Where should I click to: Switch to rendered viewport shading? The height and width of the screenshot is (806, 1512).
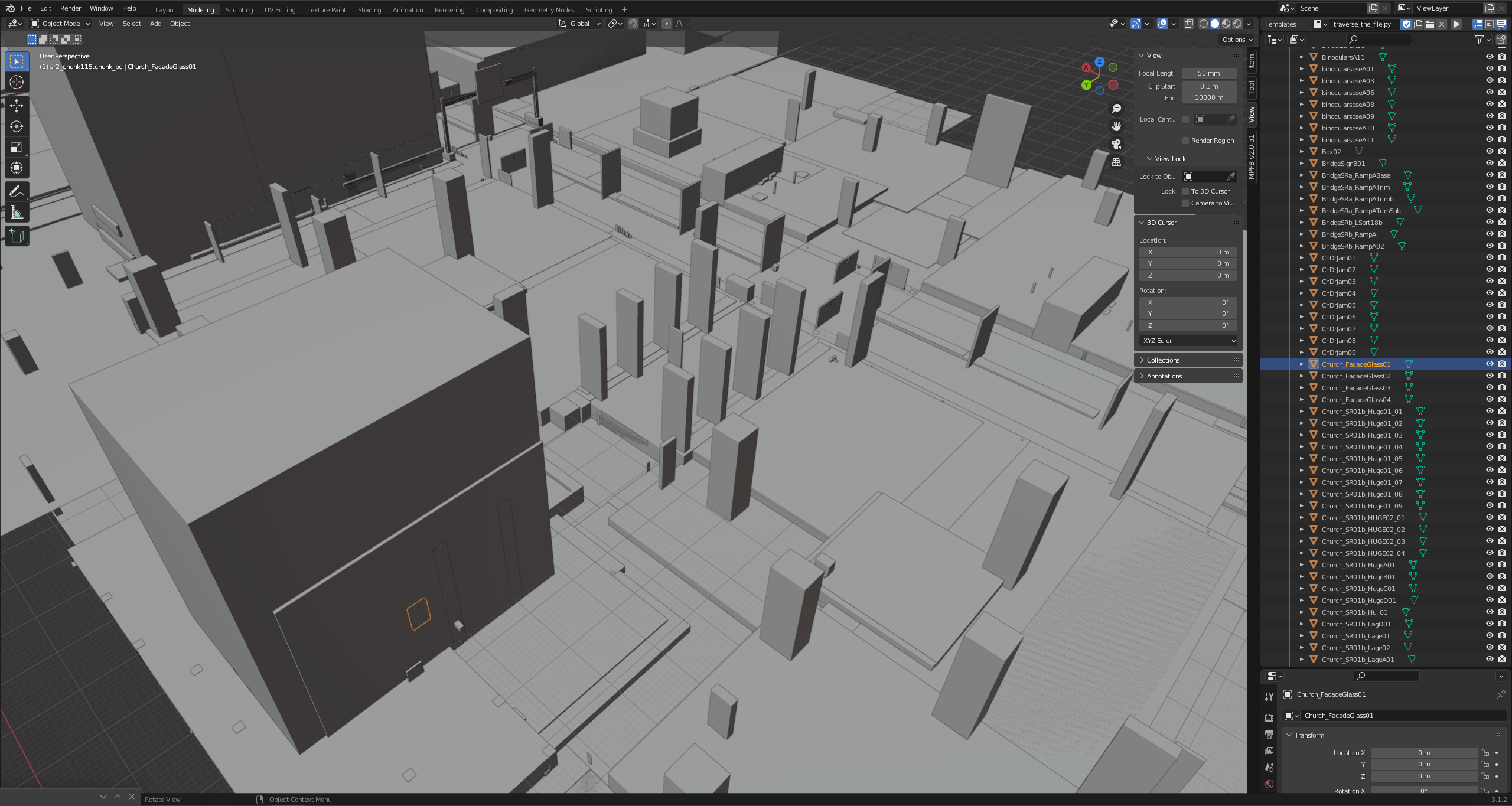click(x=1237, y=24)
